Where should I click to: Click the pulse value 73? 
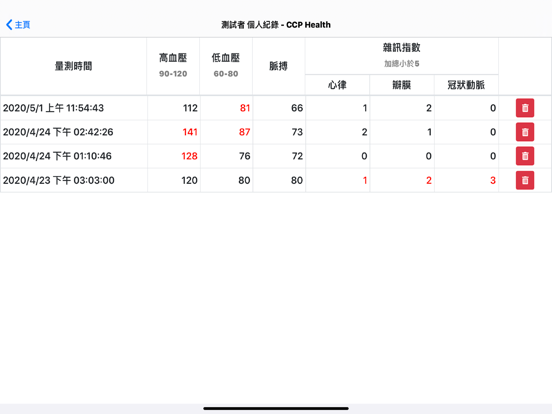click(297, 132)
